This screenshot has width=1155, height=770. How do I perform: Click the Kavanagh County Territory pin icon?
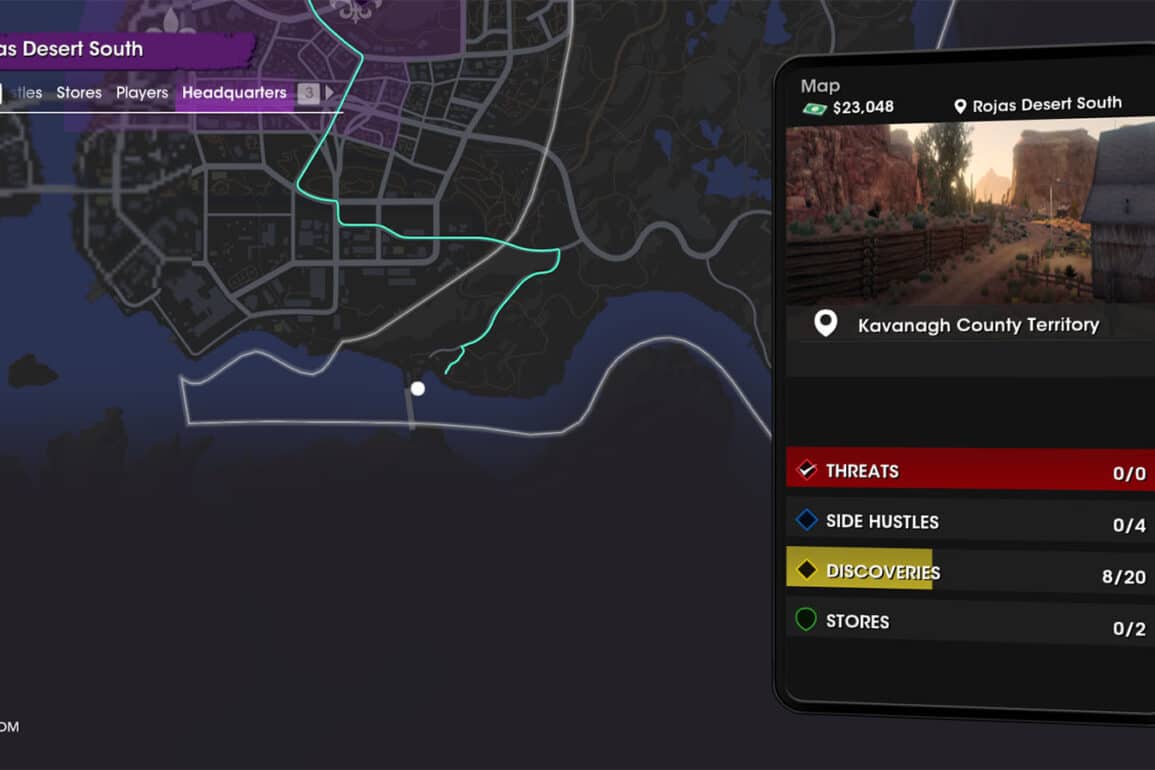pyautogui.click(x=826, y=323)
